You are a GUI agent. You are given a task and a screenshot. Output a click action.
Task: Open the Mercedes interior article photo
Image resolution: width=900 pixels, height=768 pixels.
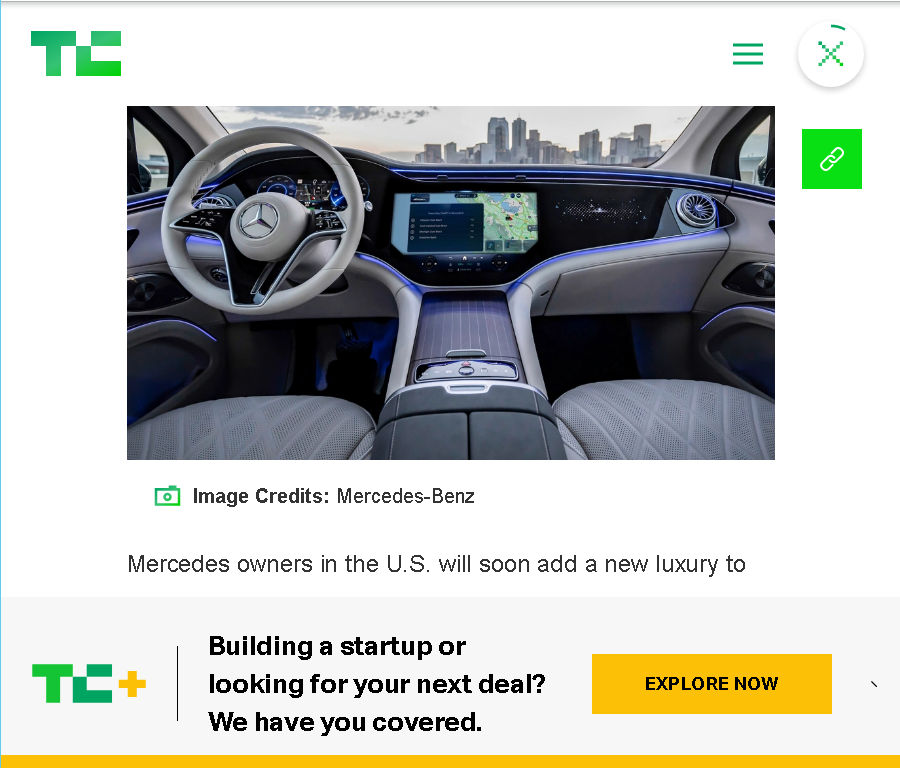[451, 282]
